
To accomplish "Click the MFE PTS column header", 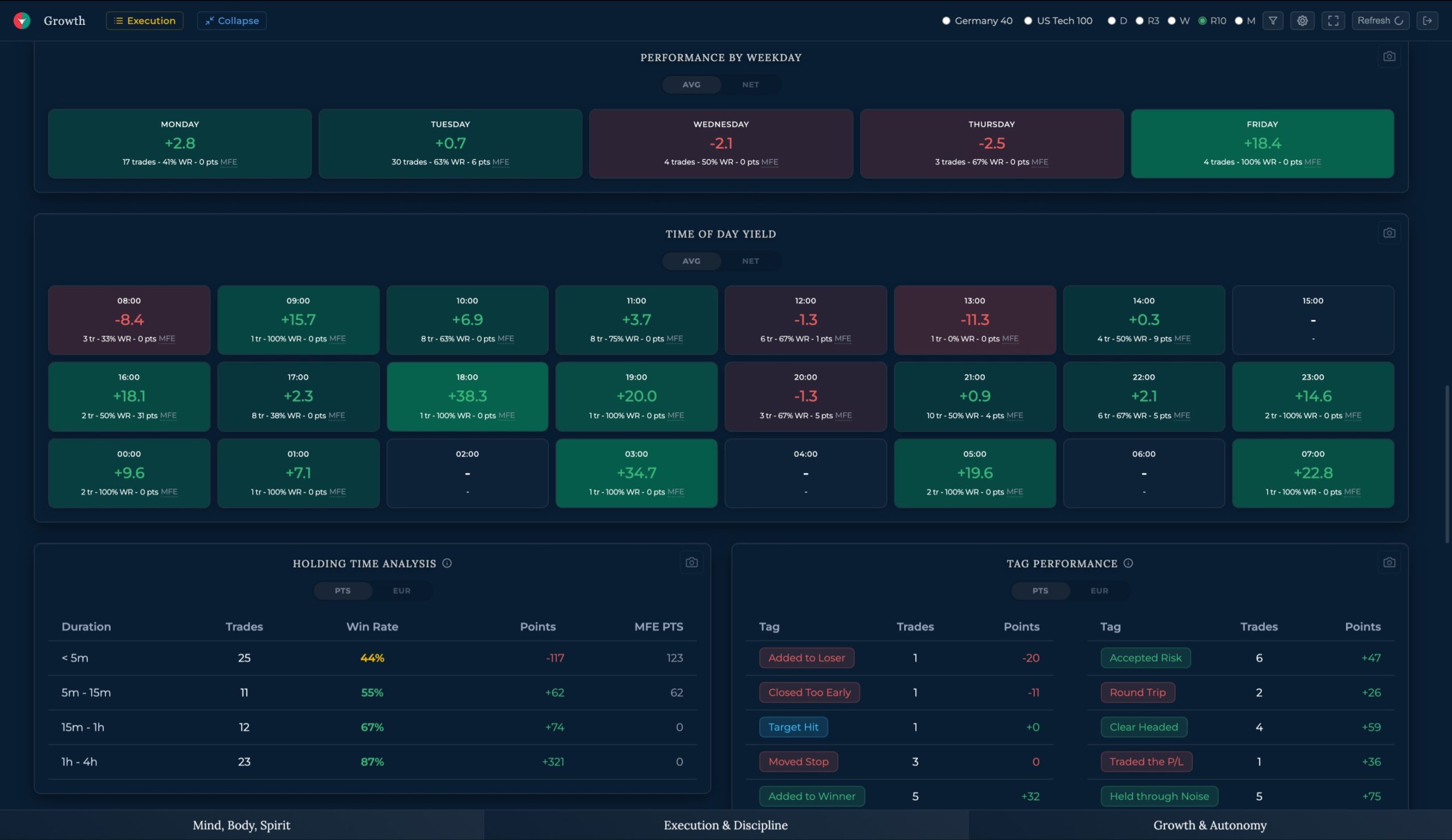I will 659,626.
